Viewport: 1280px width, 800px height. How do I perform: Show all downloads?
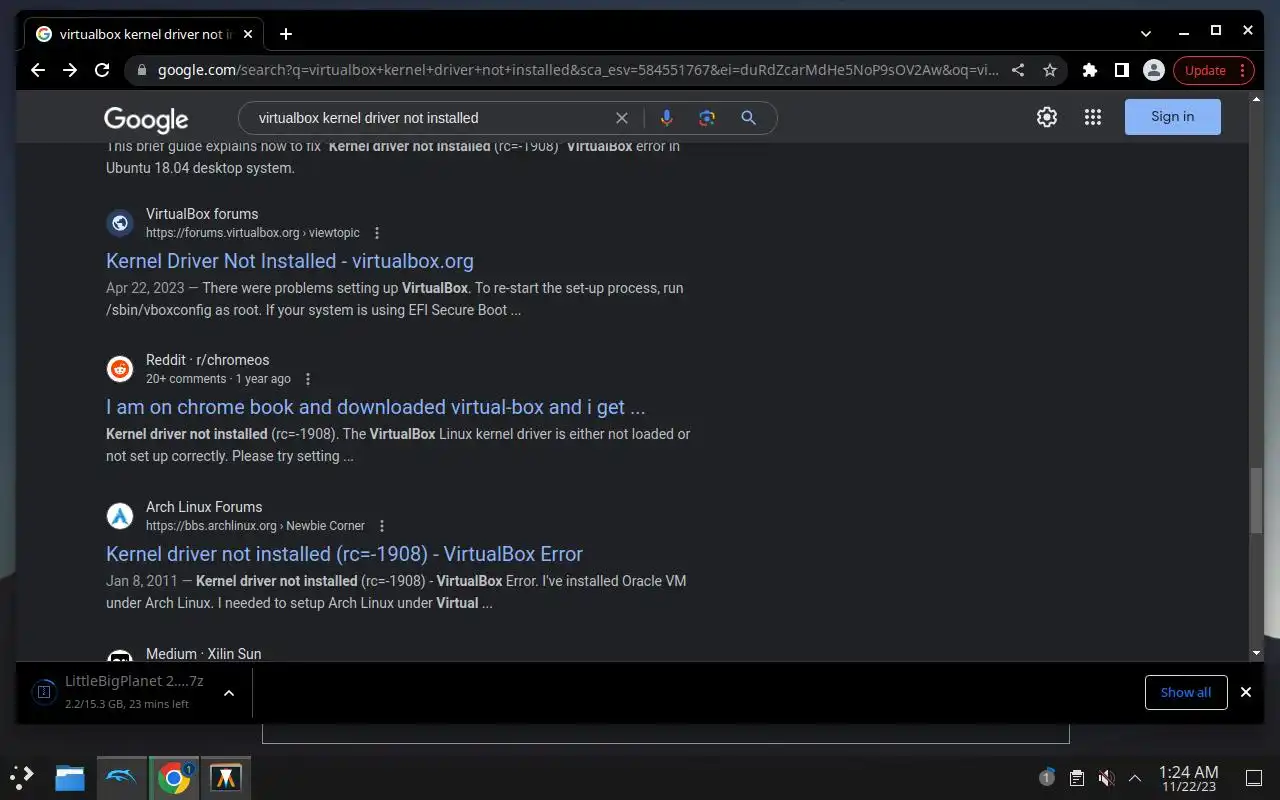tap(1186, 692)
